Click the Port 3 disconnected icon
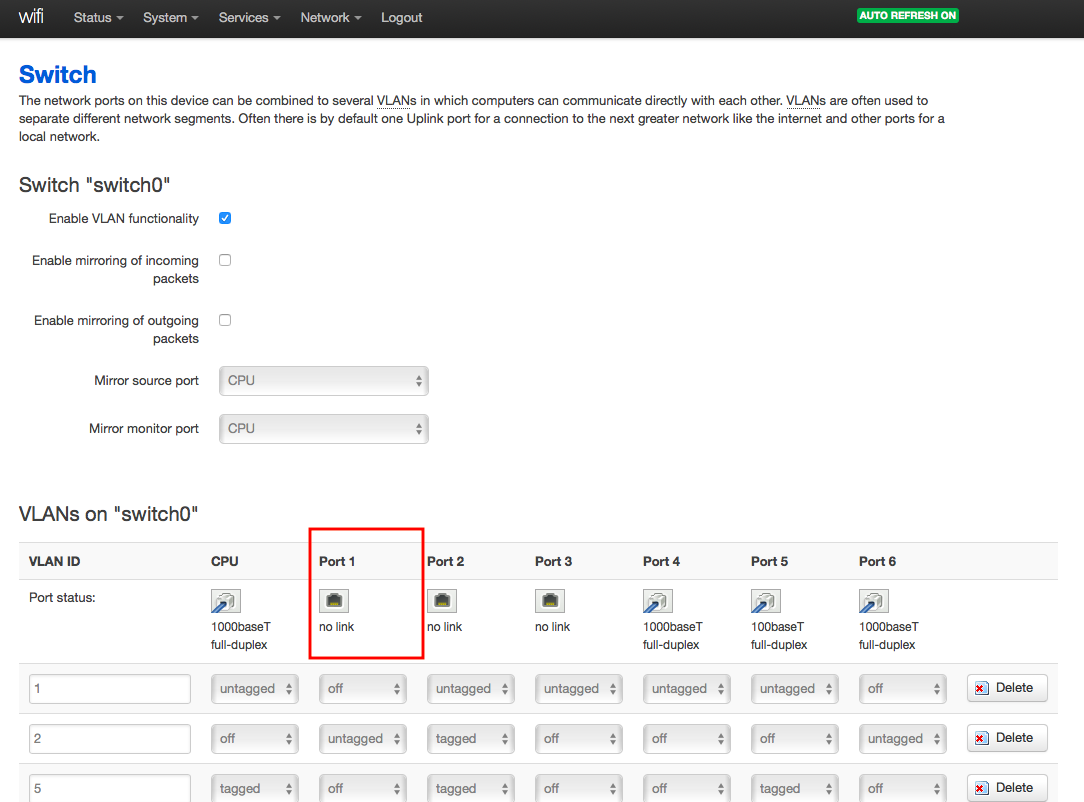This screenshot has width=1084, height=802. (x=549, y=601)
